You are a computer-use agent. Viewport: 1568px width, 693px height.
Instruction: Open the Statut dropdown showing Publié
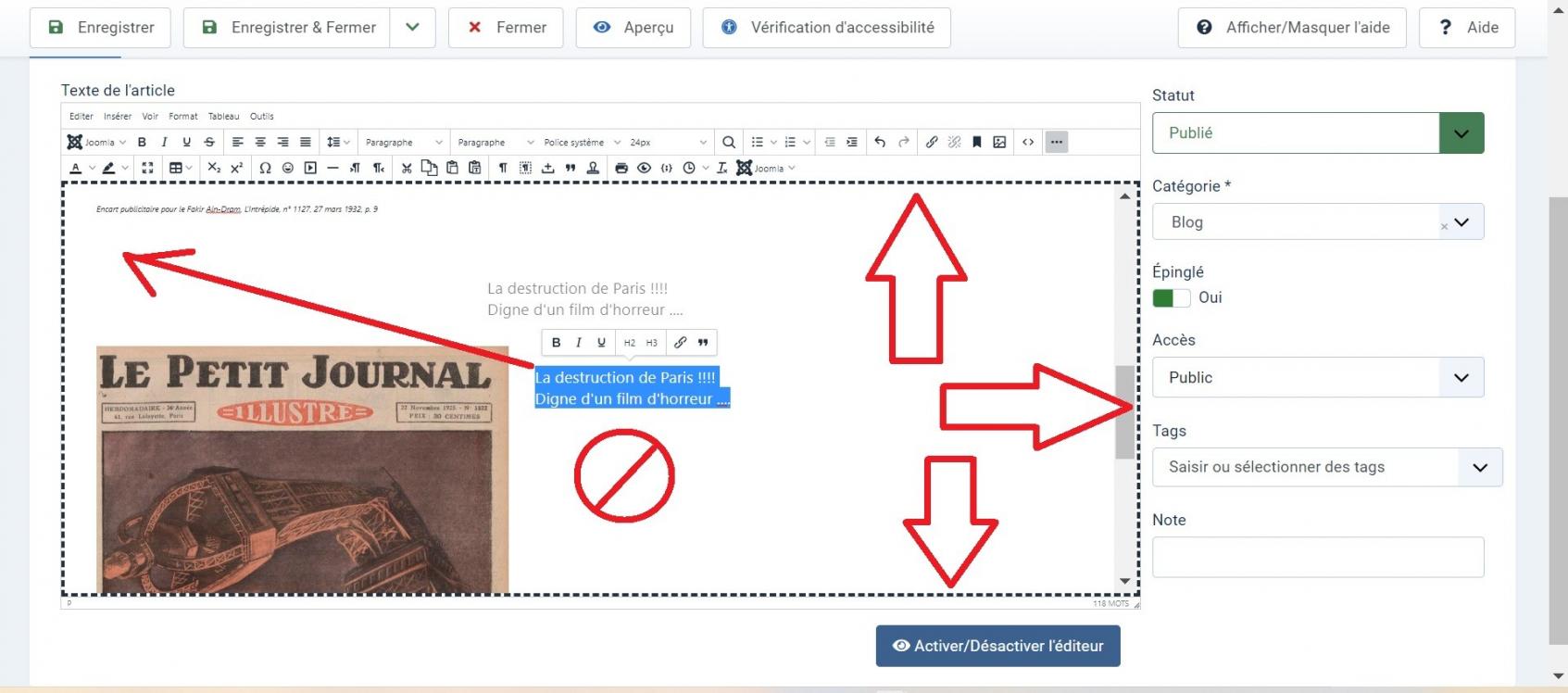pos(1318,132)
